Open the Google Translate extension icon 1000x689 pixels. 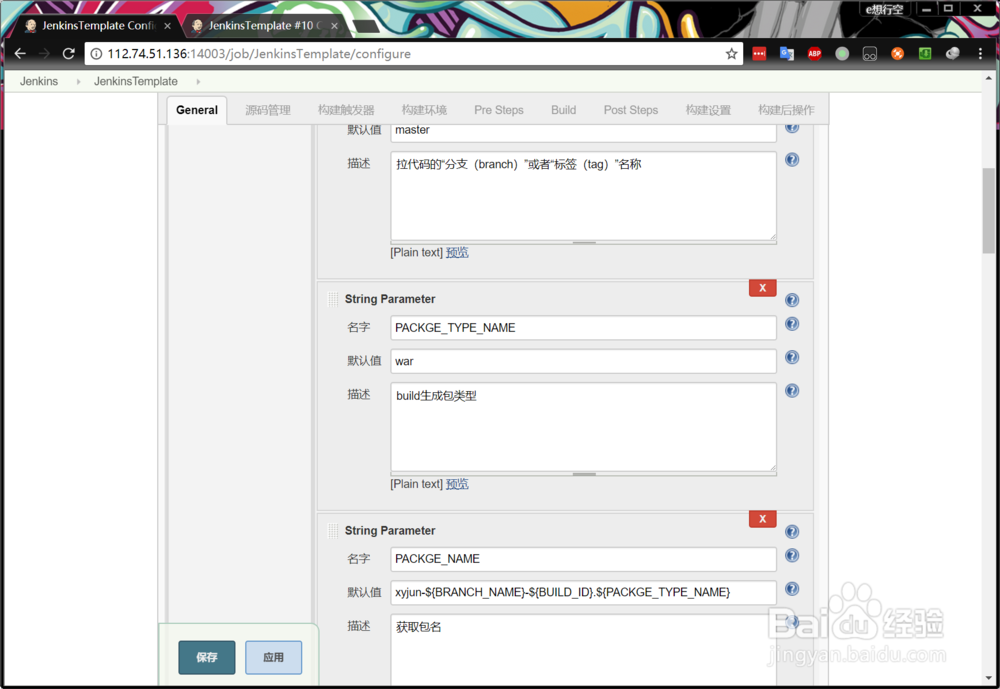pos(787,53)
